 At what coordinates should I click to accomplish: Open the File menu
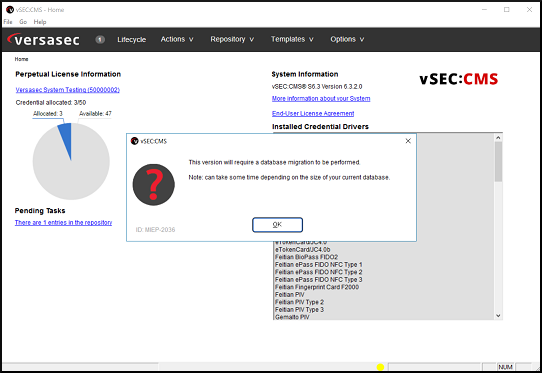click(8, 22)
